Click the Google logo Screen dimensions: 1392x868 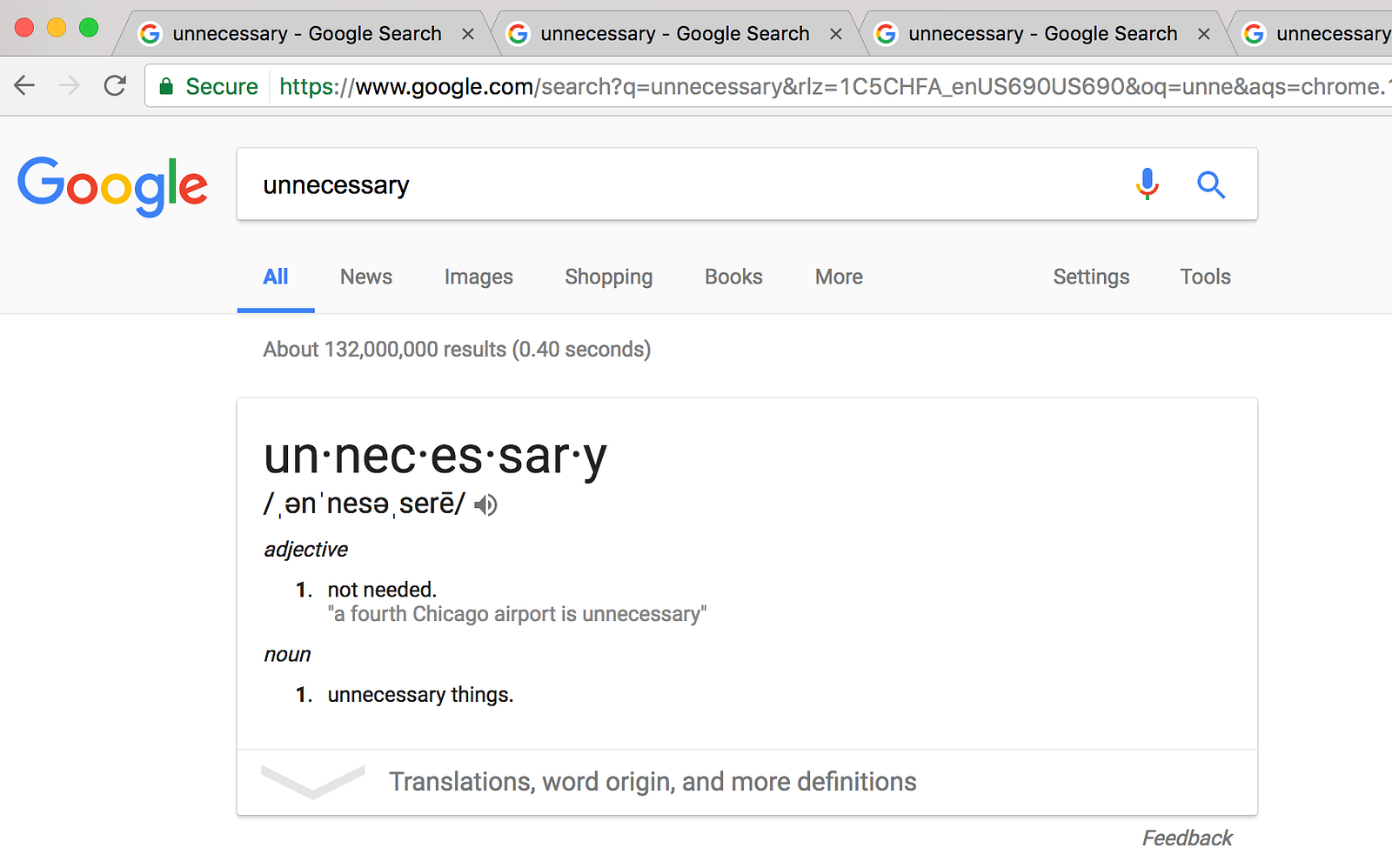pos(113,185)
